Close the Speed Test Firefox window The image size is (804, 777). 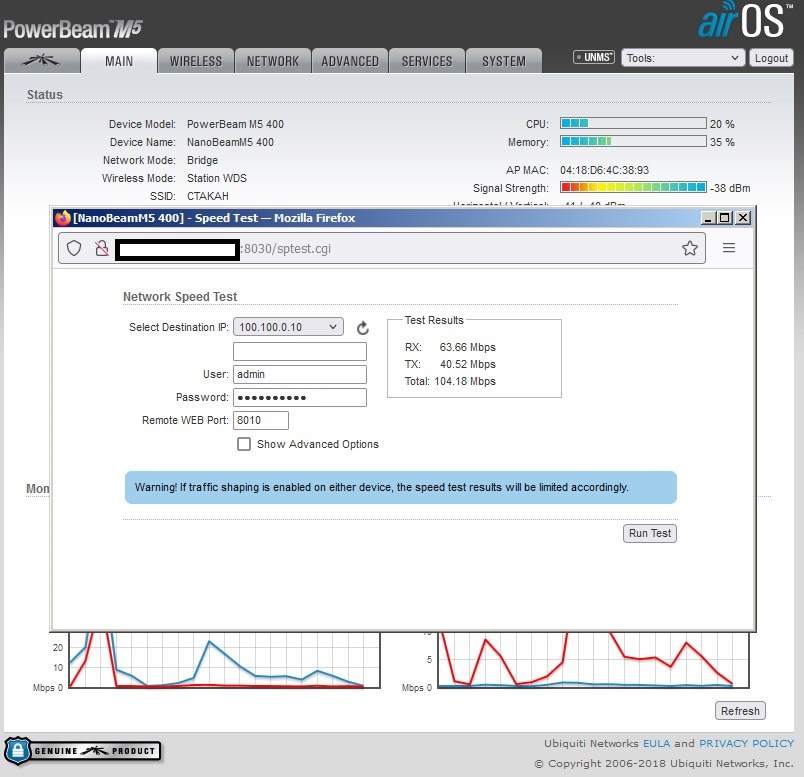(x=742, y=218)
